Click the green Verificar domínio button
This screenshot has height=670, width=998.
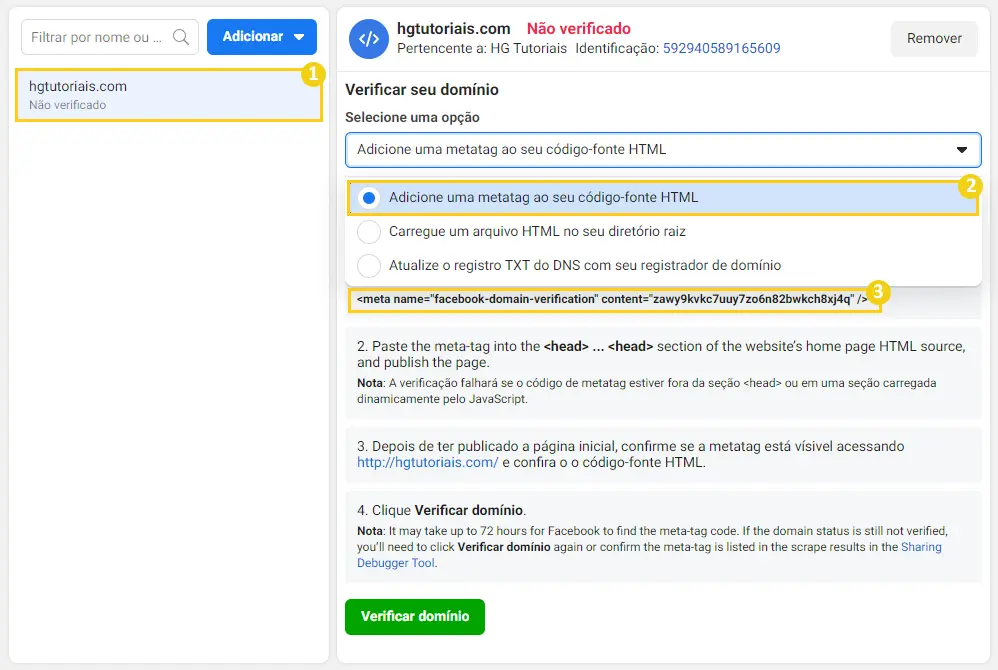click(x=415, y=617)
